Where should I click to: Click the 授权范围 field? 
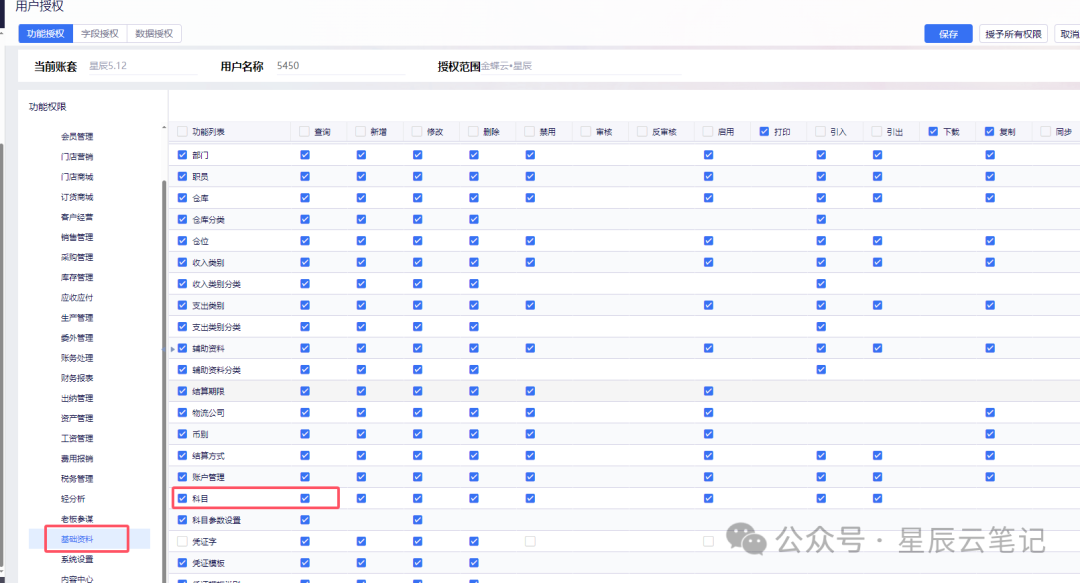(581, 66)
